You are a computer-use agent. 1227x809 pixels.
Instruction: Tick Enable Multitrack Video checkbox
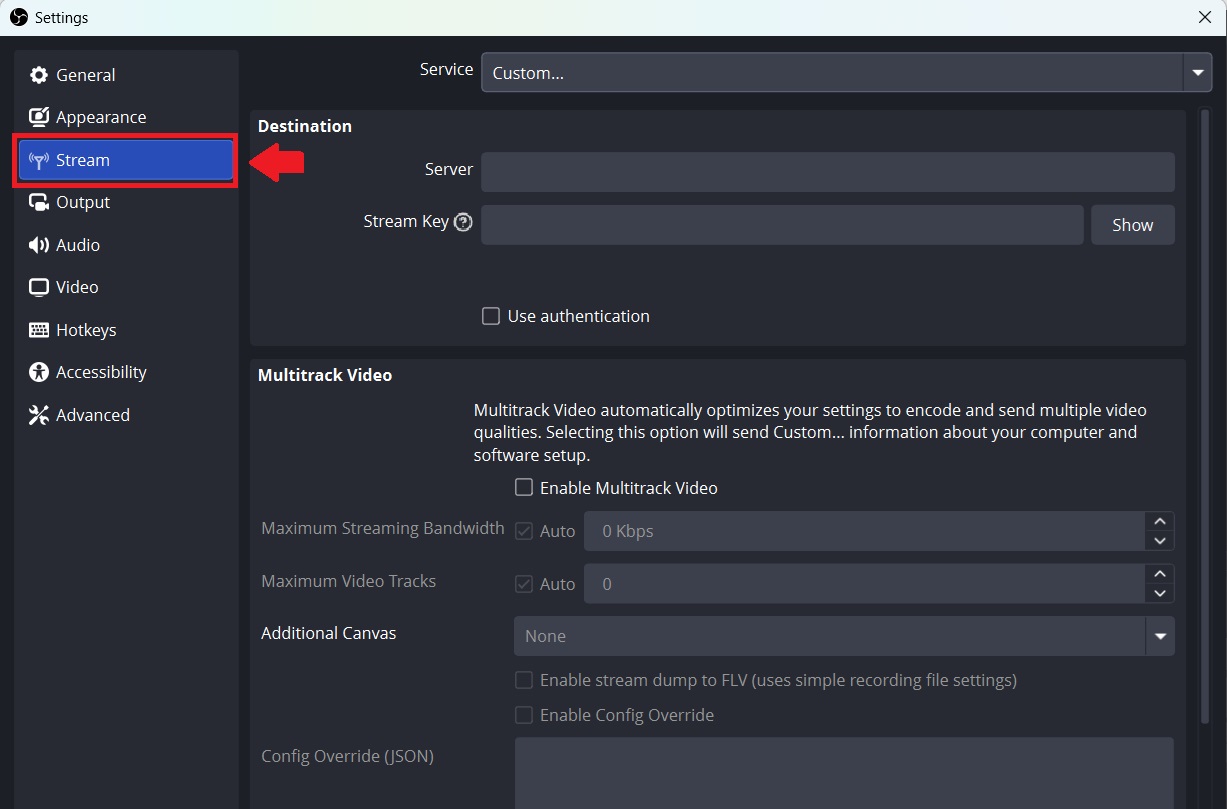(x=523, y=488)
